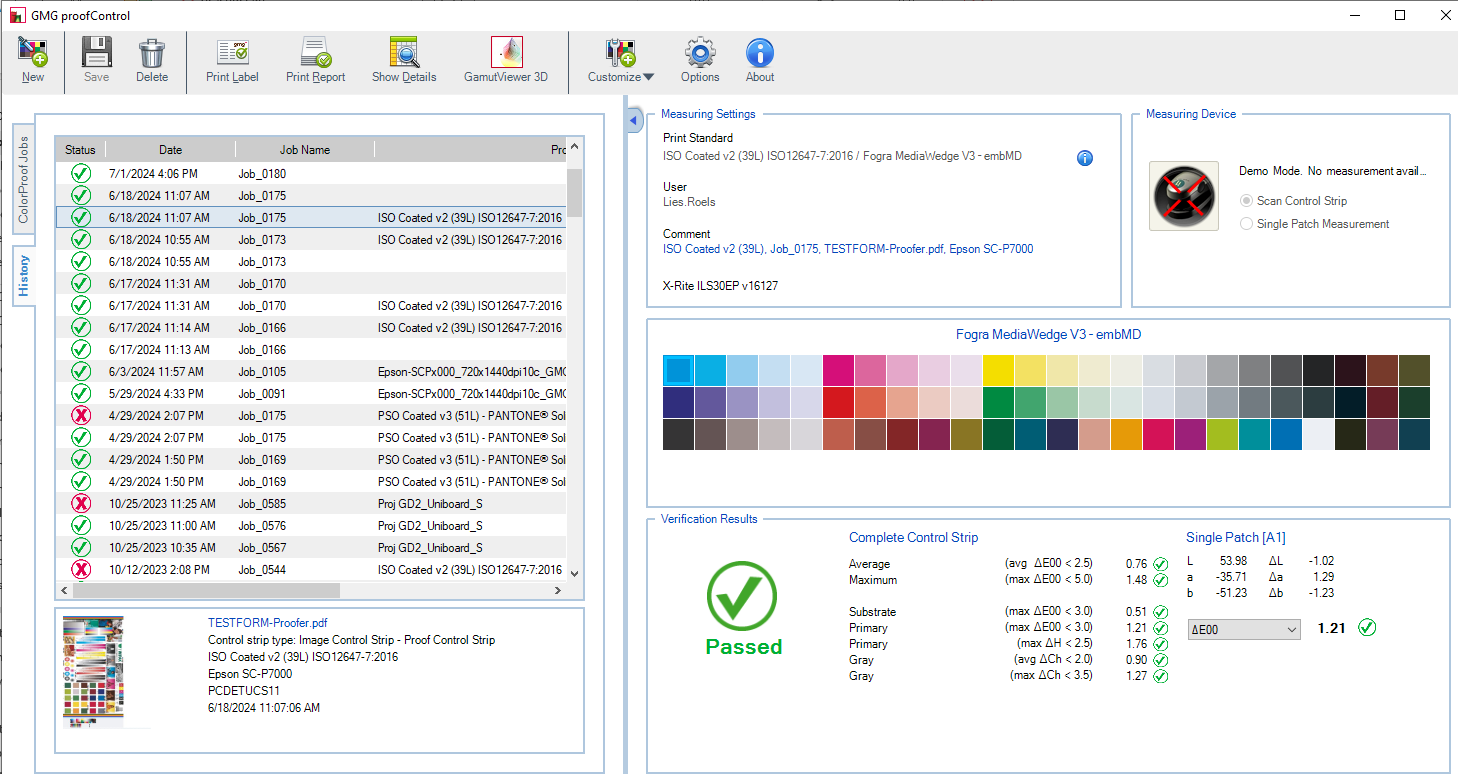Click the horizontal scroll right arrow of history list
Image resolution: width=1458 pixels, height=774 pixels.
coord(559,591)
